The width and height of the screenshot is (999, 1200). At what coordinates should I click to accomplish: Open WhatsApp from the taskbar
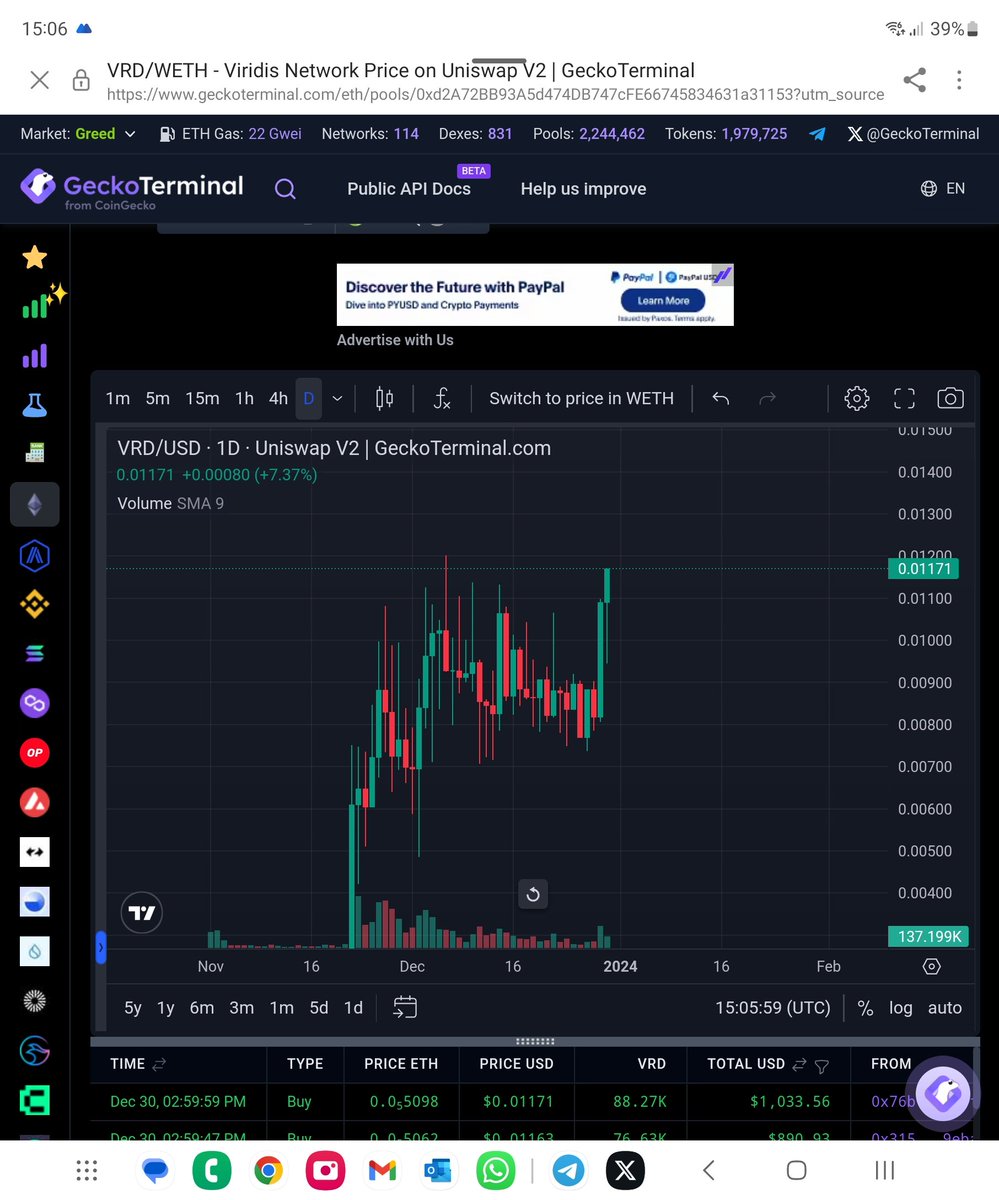pos(496,1169)
